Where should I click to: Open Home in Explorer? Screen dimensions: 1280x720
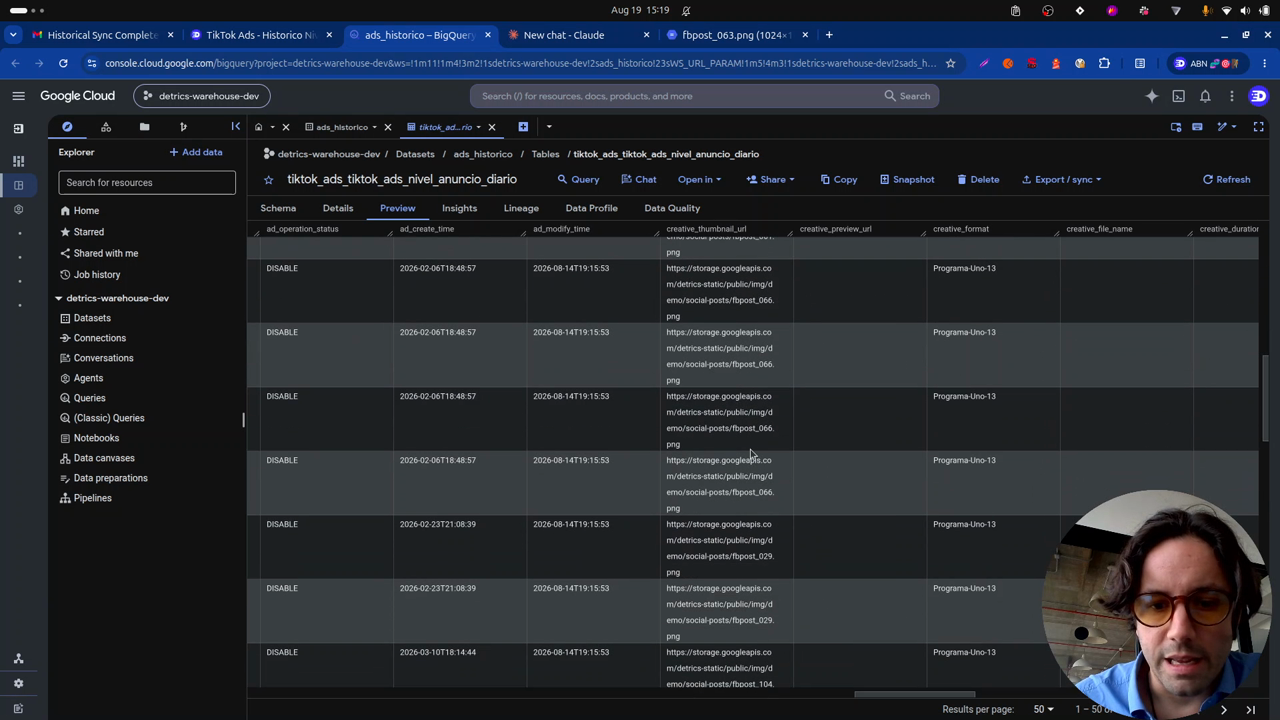tap(86, 211)
